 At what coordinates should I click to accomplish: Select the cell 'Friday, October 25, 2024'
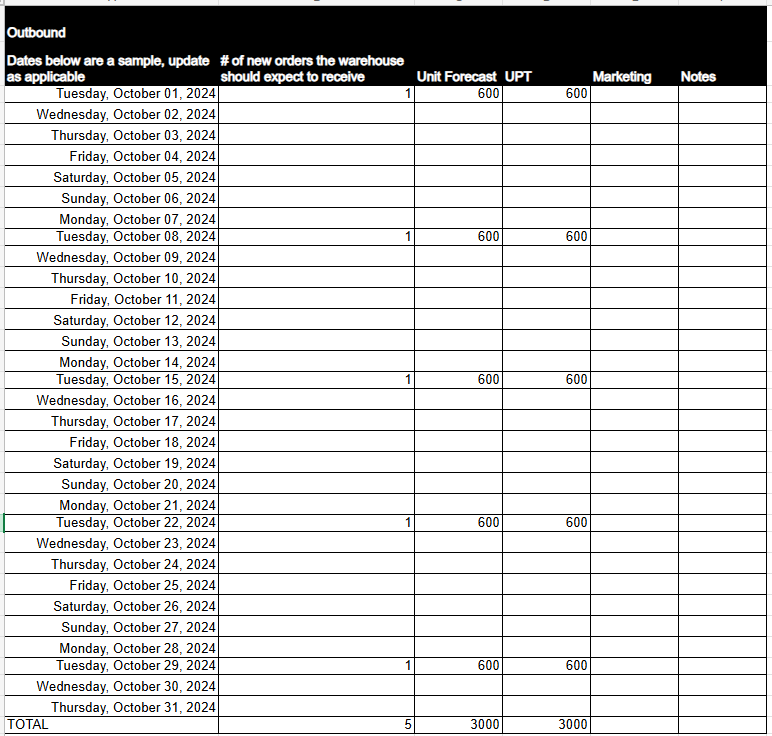click(x=111, y=584)
